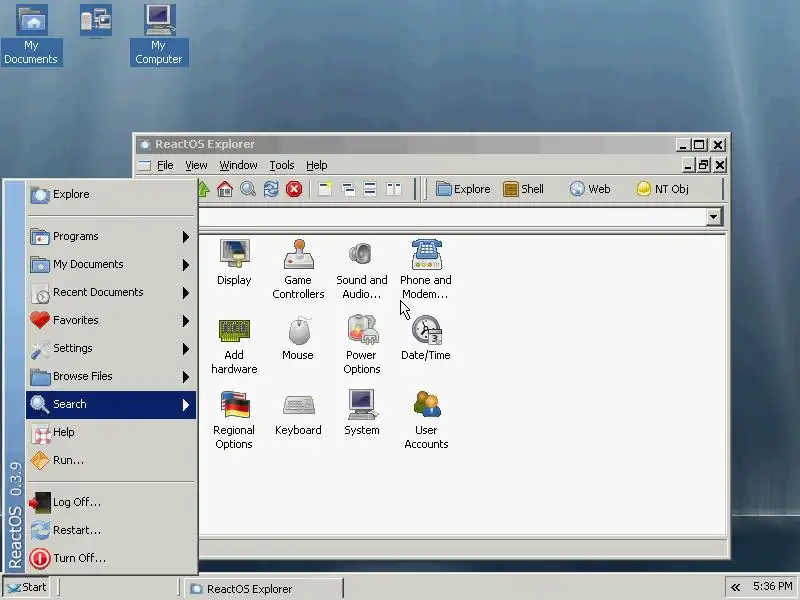Click the tile horizontally toolbar icon
800x600 pixels.
tap(370, 189)
